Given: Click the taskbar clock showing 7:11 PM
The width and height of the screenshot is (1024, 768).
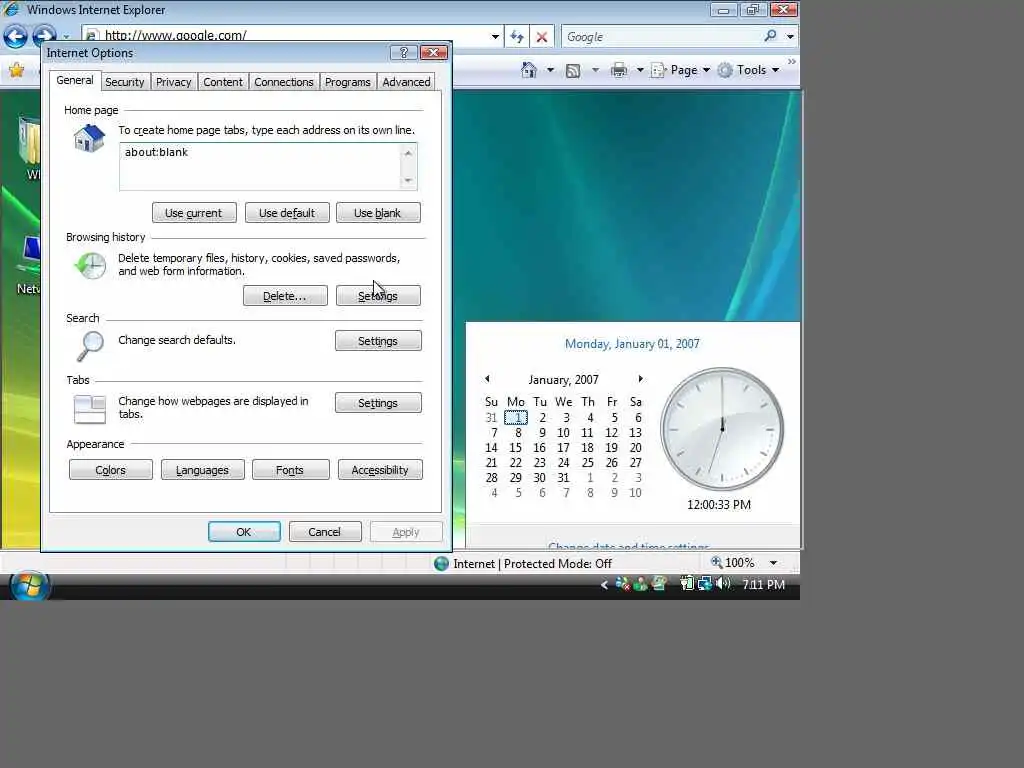Looking at the screenshot, I should 763,584.
